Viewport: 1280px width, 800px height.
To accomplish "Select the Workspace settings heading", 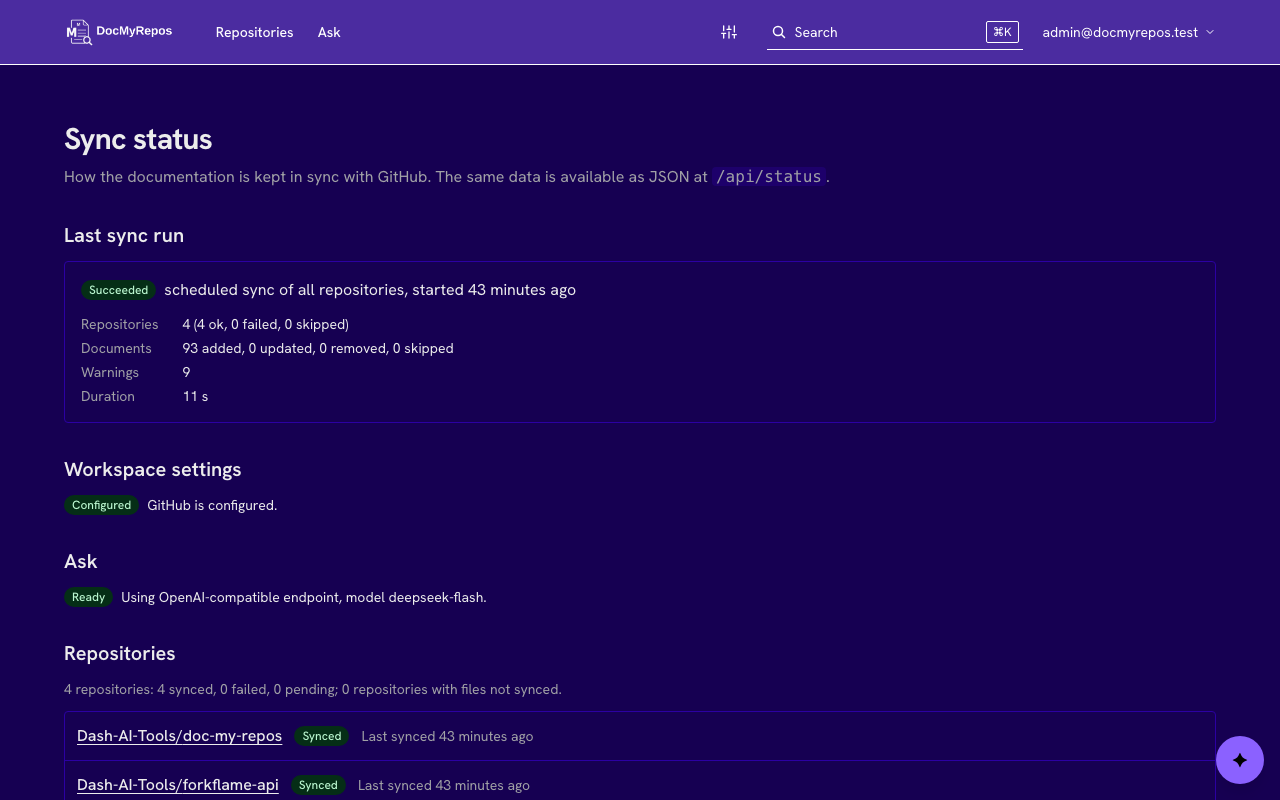I will coord(153,470).
